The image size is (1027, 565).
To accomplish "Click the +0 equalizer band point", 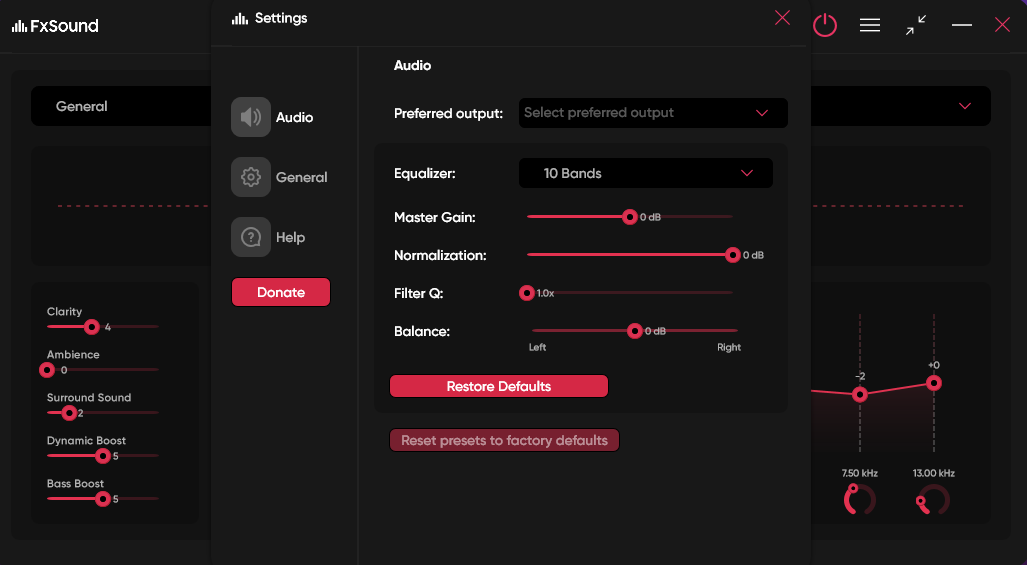I will [934, 383].
